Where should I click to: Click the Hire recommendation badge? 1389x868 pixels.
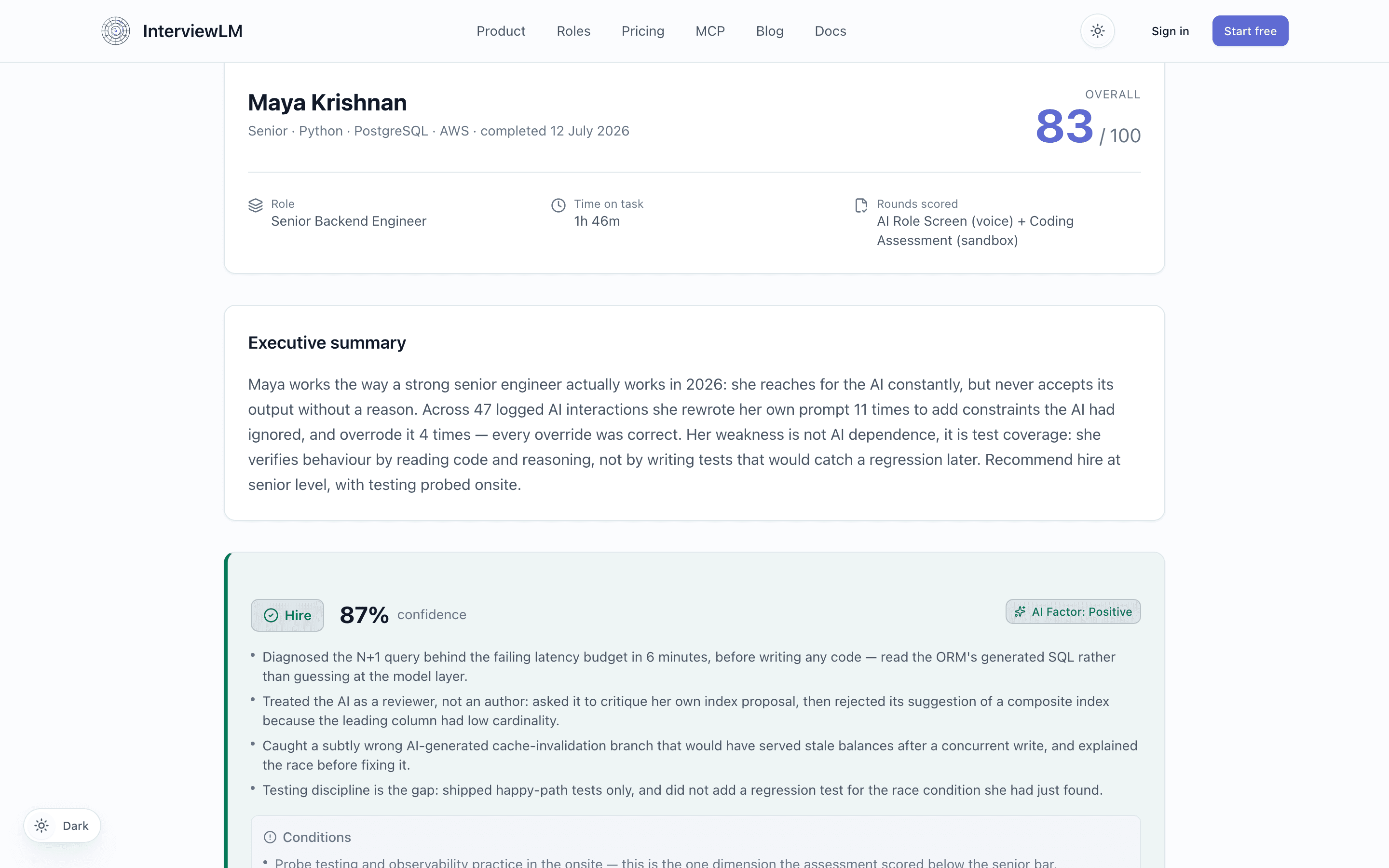point(287,615)
